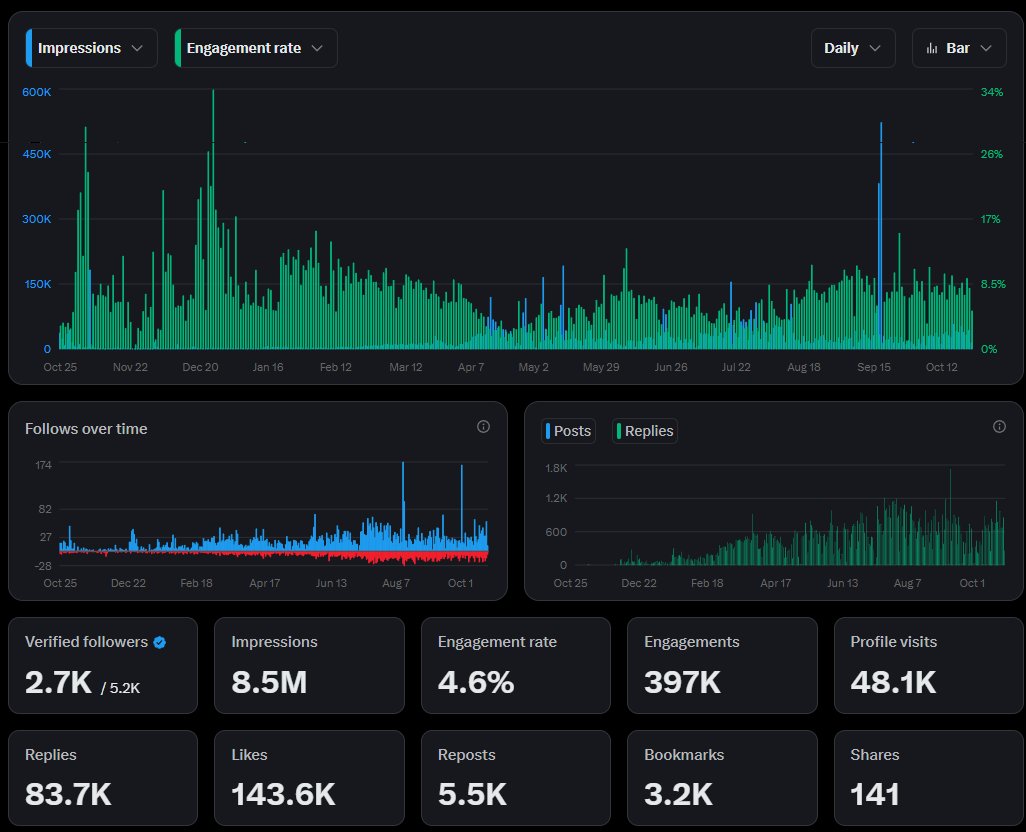Open the Bar chart type dropdown
1026x832 pixels.
959,48
